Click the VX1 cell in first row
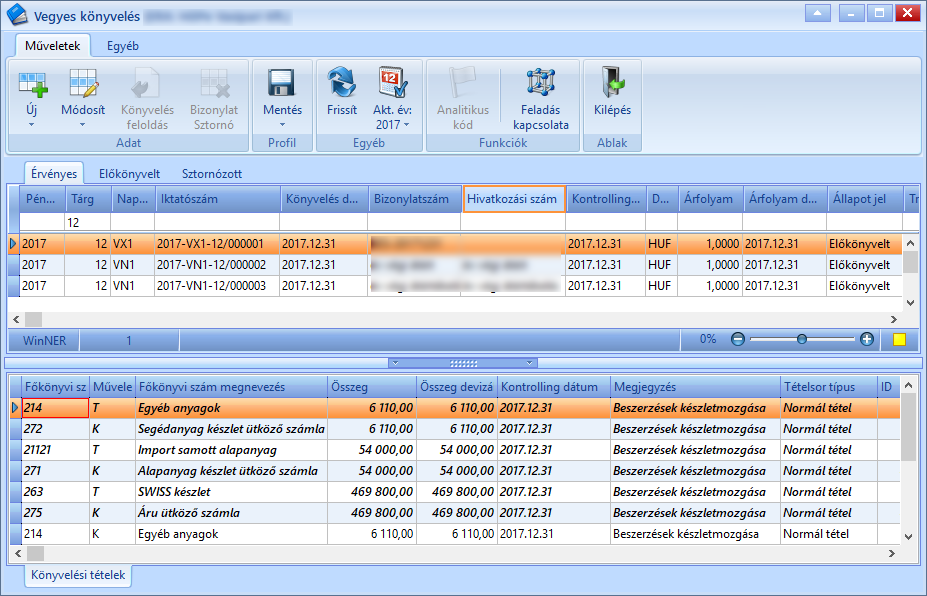This screenshot has width=927, height=596. coord(133,244)
